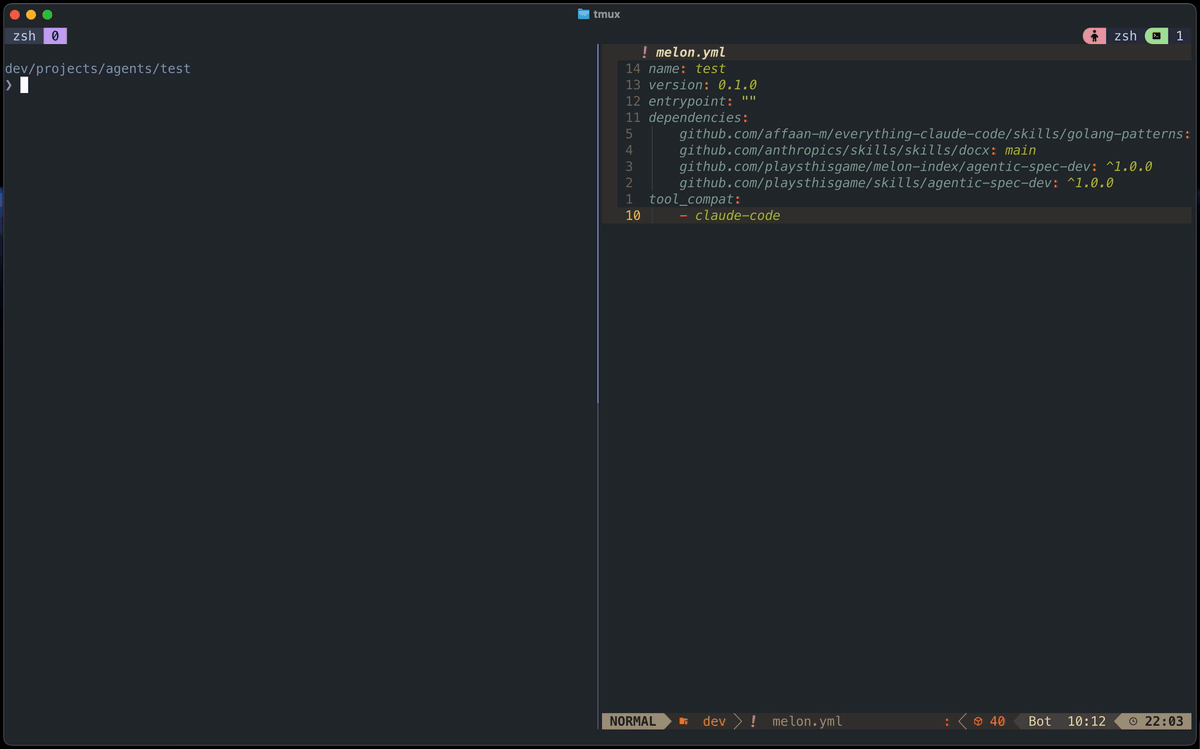Click the zsh session name at top right
1200x749 pixels.
coord(1126,36)
